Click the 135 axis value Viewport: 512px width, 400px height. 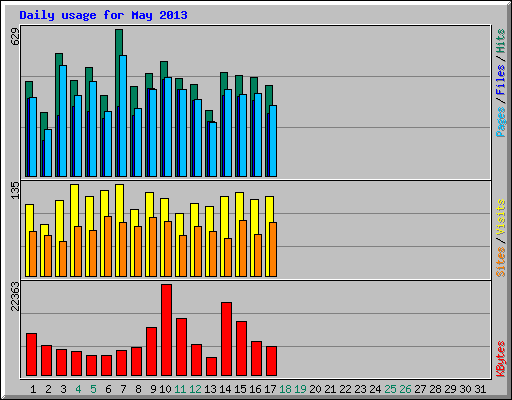click(x=15, y=191)
